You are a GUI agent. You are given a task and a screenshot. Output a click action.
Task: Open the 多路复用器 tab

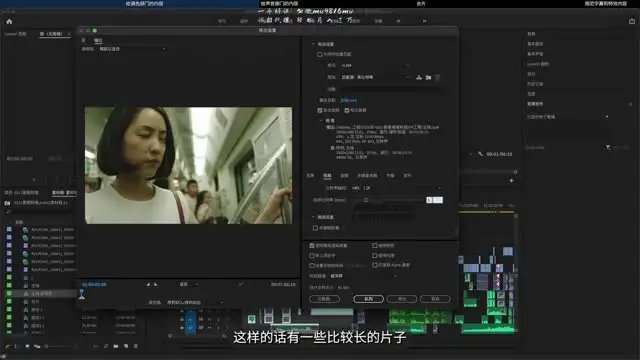coord(367,176)
